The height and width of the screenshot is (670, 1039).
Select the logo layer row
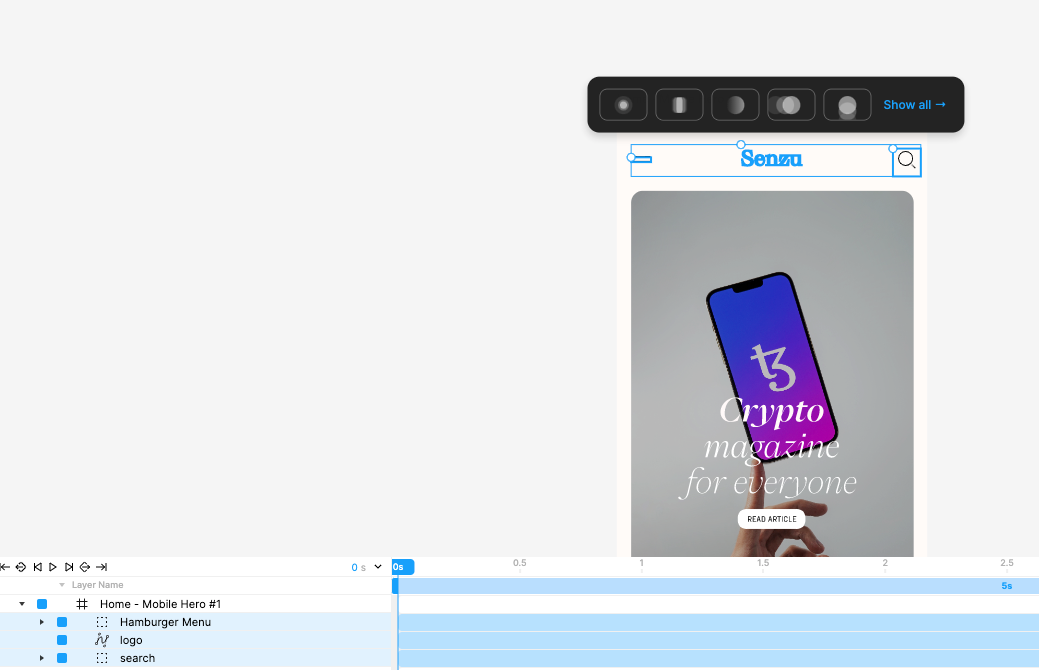195,640
